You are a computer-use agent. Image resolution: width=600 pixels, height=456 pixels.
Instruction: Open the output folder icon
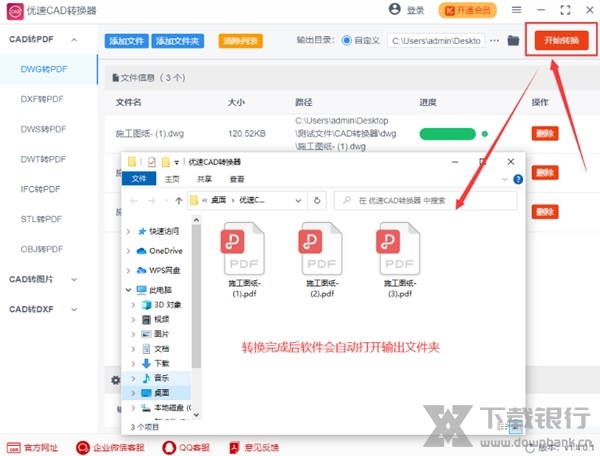tap(513, 40)
